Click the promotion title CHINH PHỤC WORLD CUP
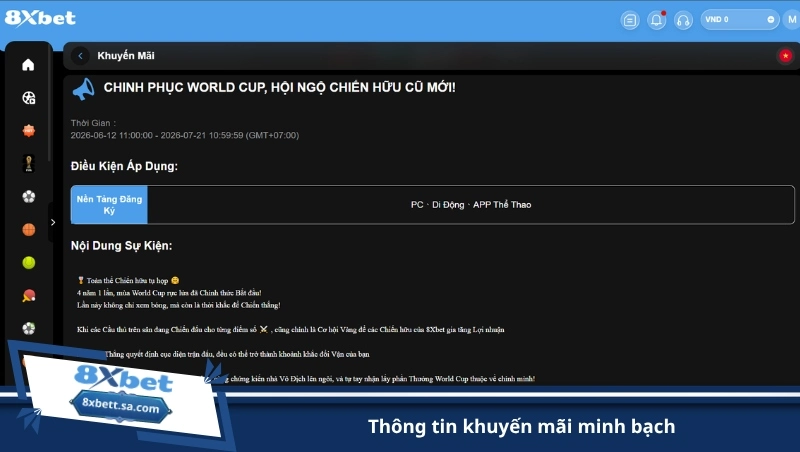This screenshot has width=800, height=452. click(280, 87)
